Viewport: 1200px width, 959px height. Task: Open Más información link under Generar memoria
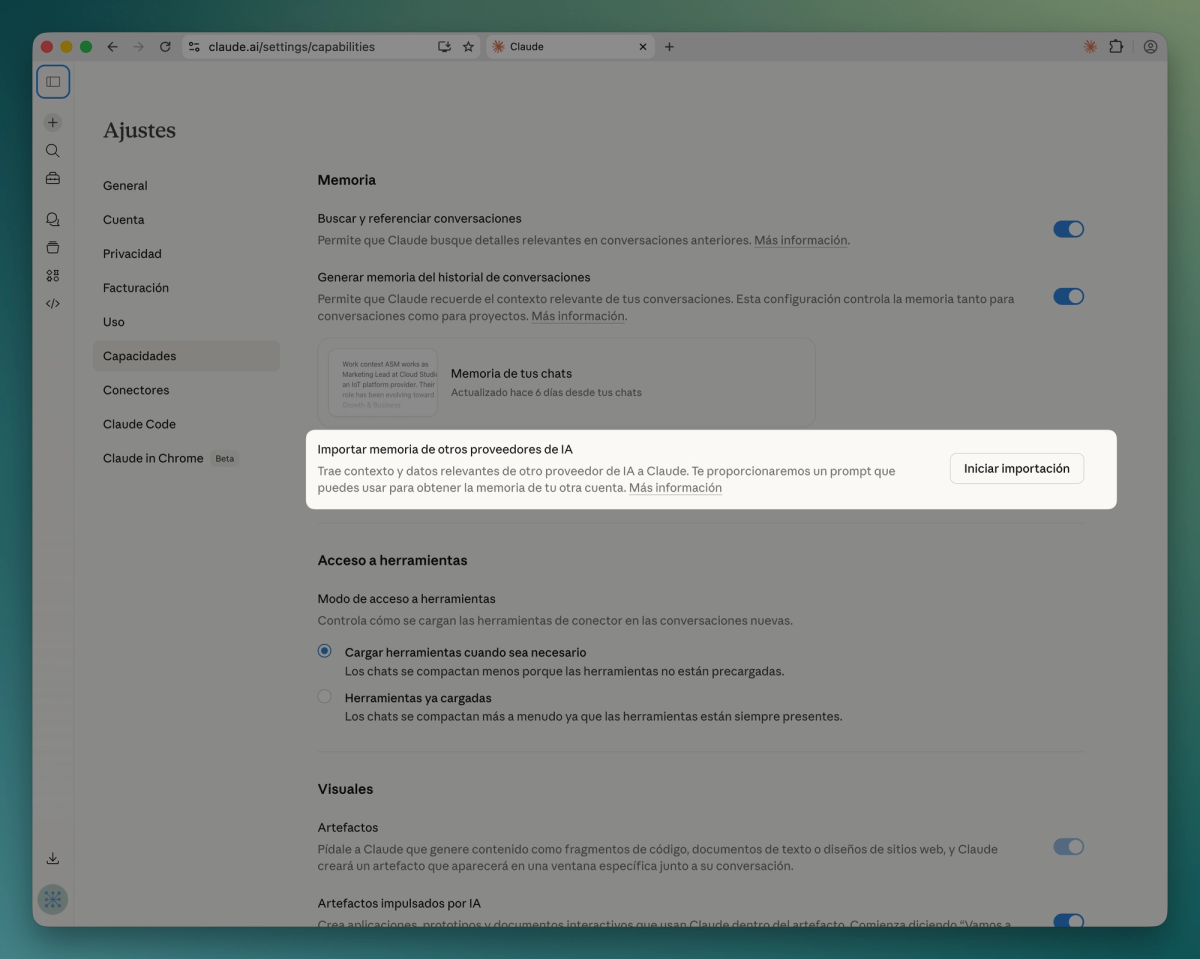pos(578,316)
